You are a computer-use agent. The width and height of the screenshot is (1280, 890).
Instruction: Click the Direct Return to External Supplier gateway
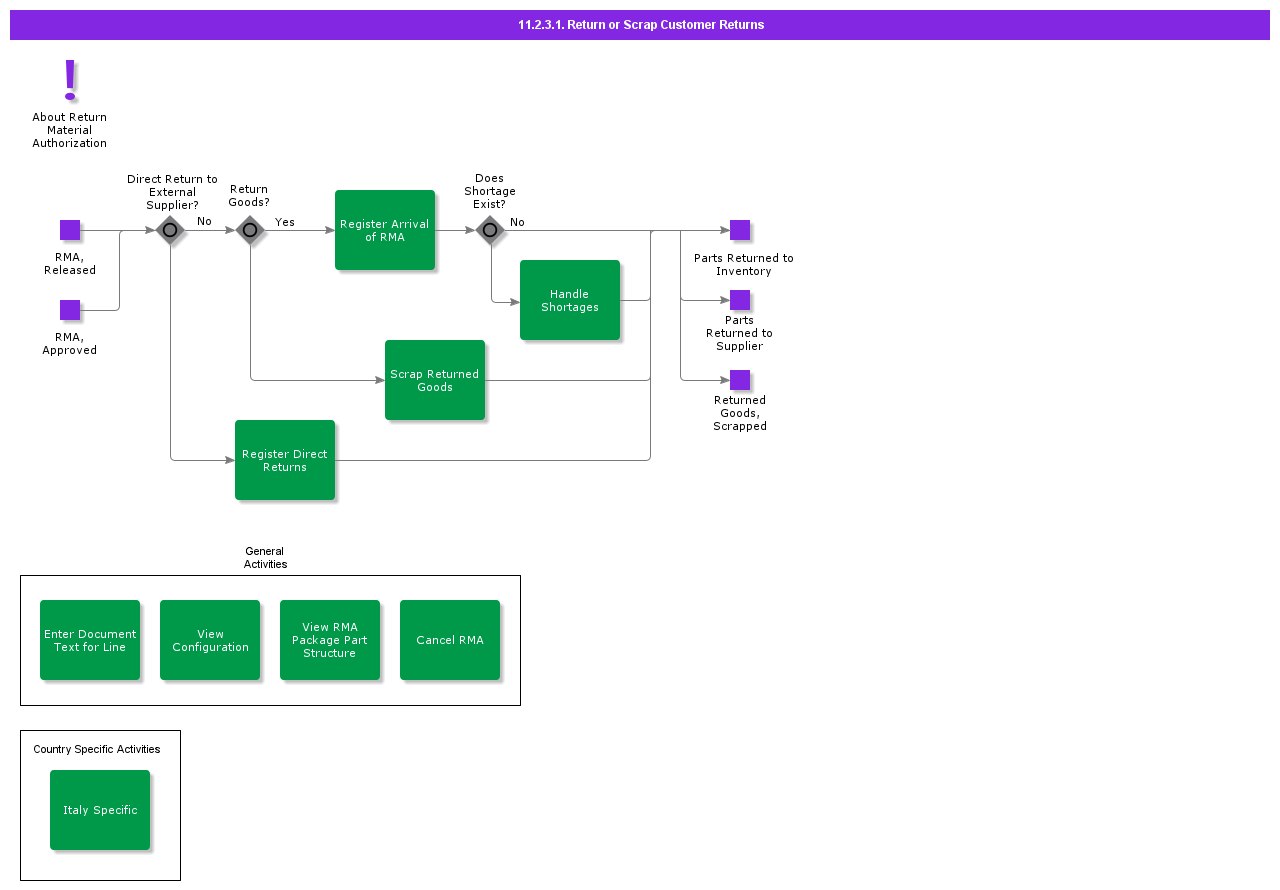pos(170,230)
